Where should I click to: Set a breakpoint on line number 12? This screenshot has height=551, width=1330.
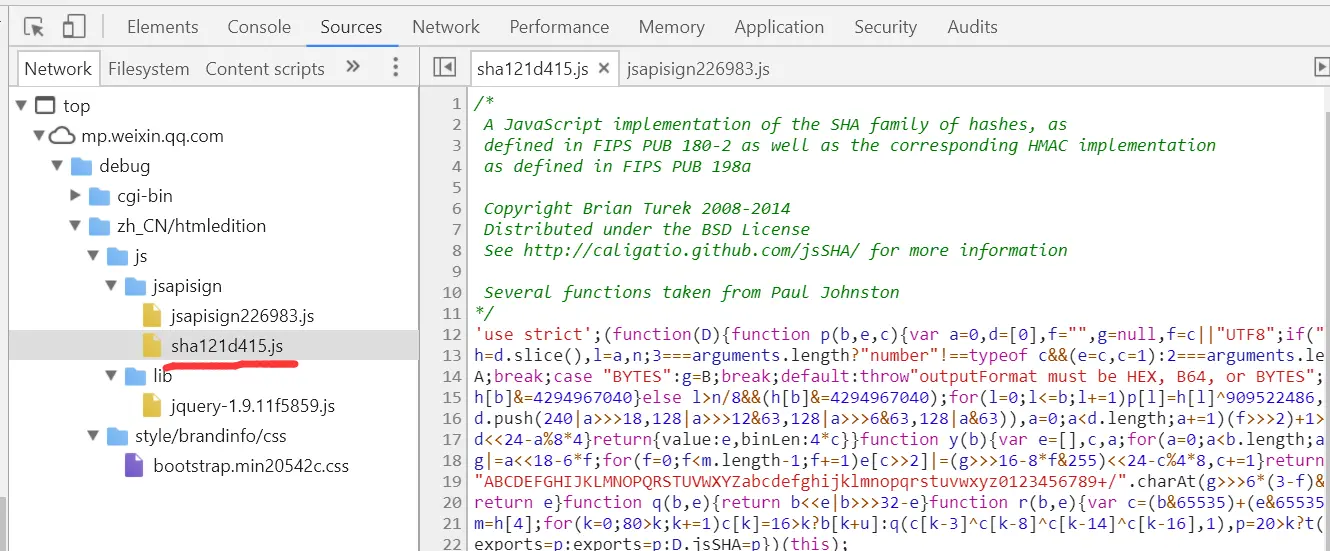tap(452, 334)
